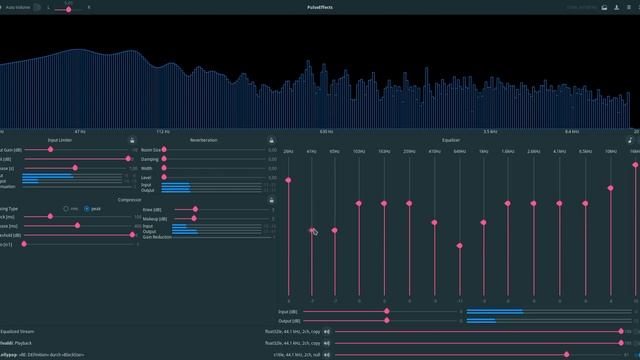Image resolution: width=640 pixels, height=360 pixels.
Task: Click the Equalized Stream volume slider
Action: click(x=478, y=331)
